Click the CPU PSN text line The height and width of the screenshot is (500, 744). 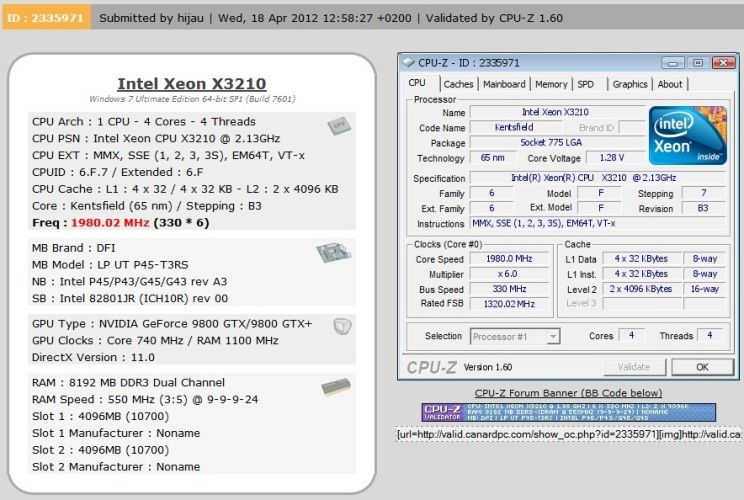coord(156,139)
